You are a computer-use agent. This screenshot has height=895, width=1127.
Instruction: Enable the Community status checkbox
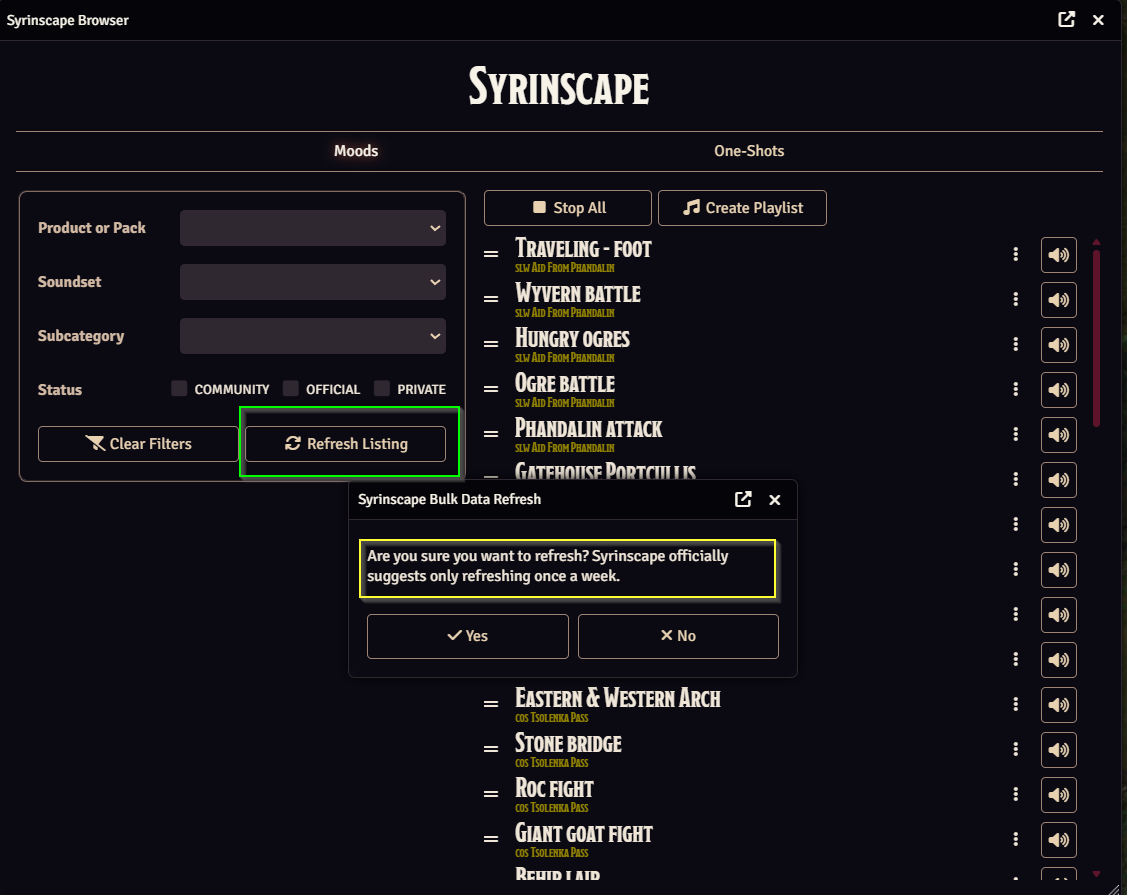(179, 389)
